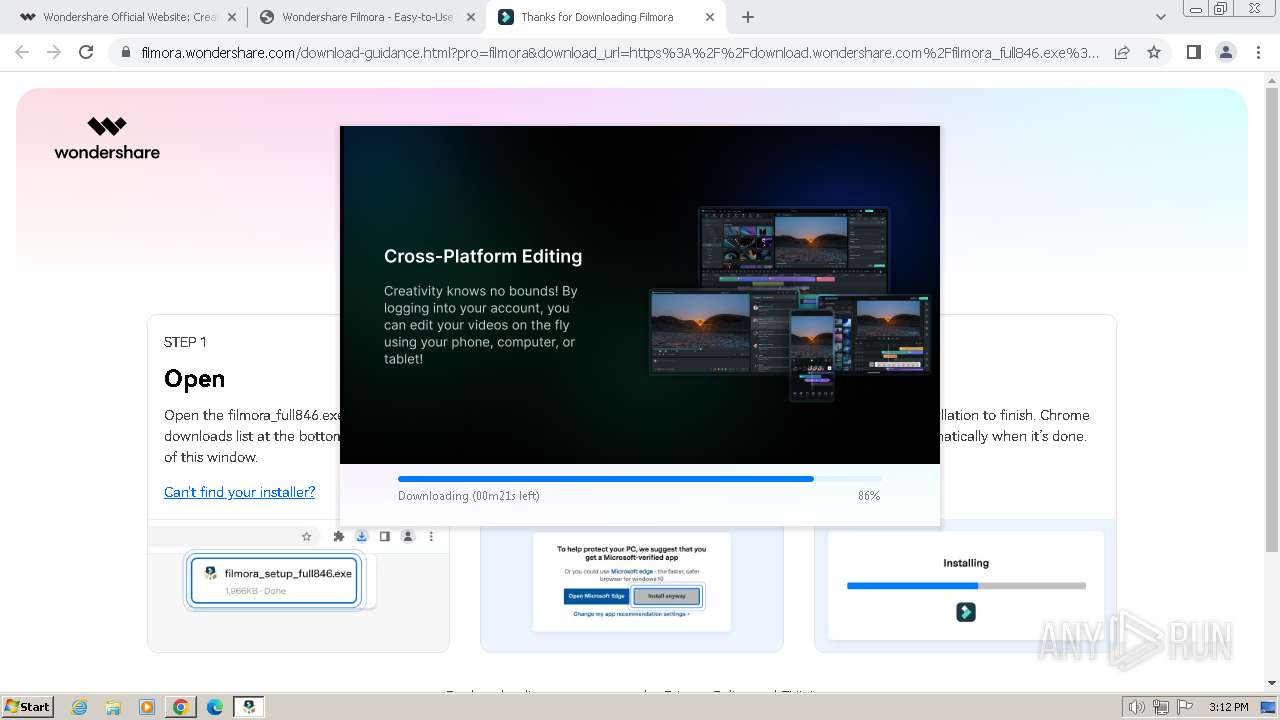
Task: Click the Open step heading
Action: coord(194,379)
